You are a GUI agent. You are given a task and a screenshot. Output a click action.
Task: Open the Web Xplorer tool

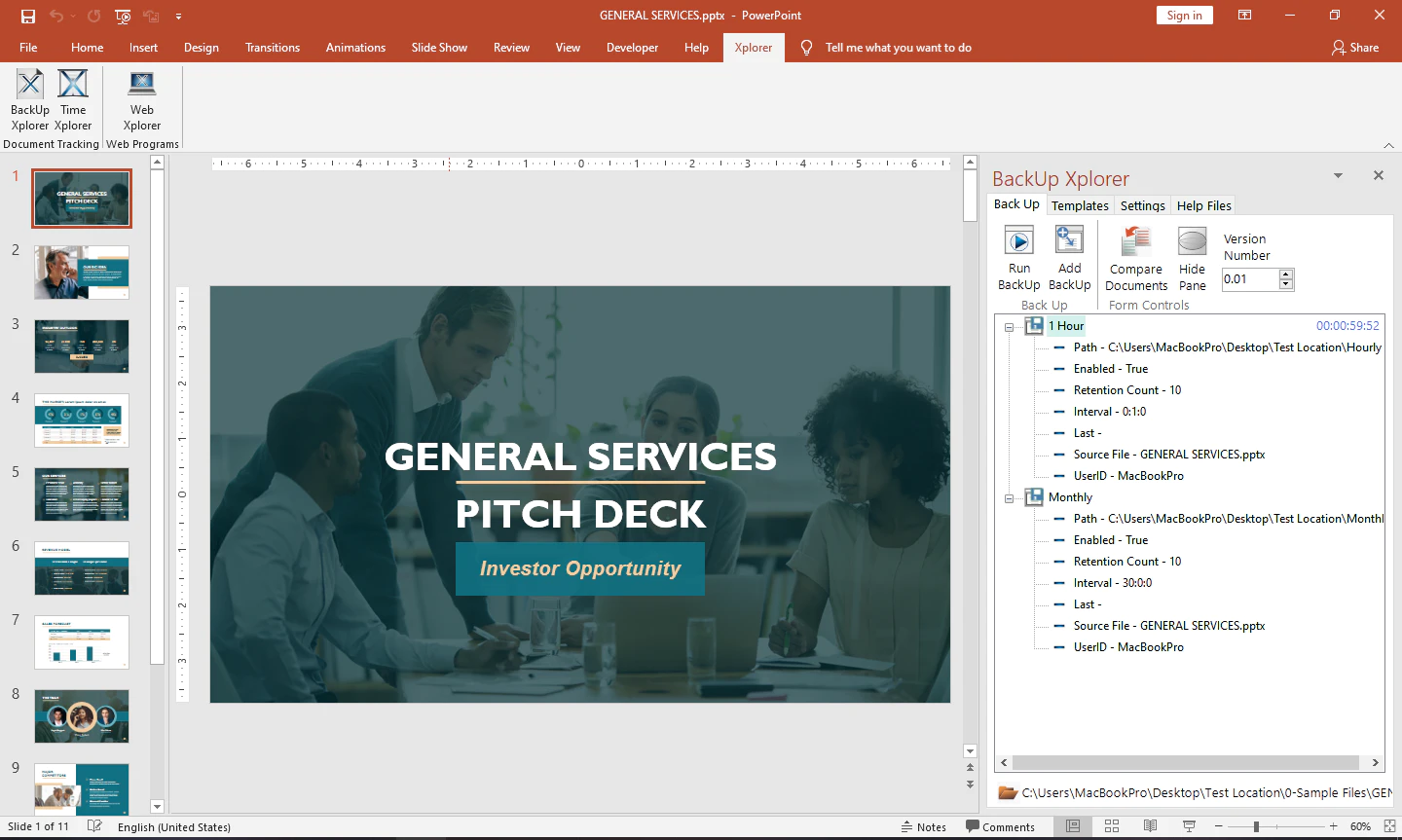click(x=142, y=100)
